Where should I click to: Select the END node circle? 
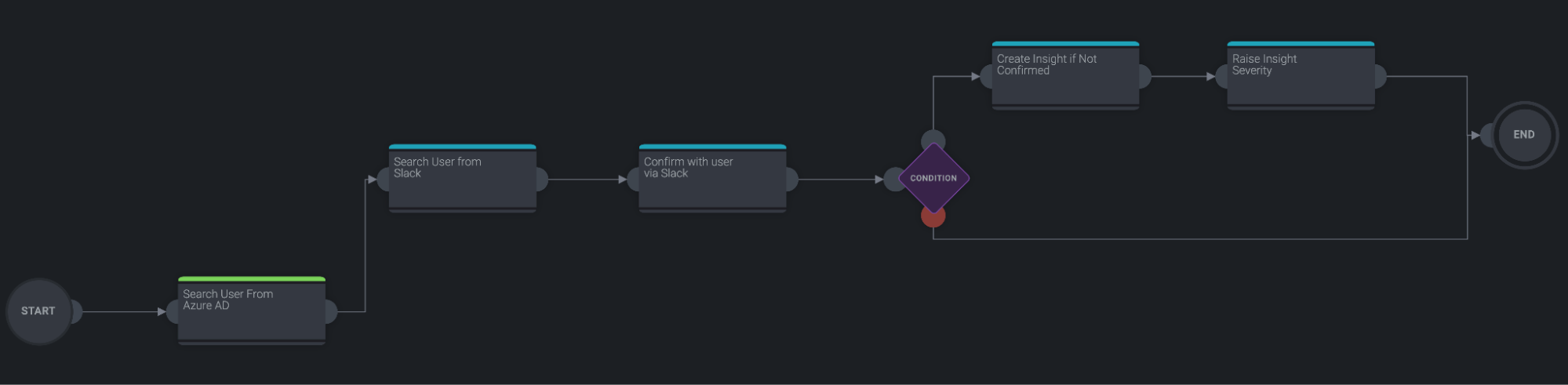point(1523,135)
